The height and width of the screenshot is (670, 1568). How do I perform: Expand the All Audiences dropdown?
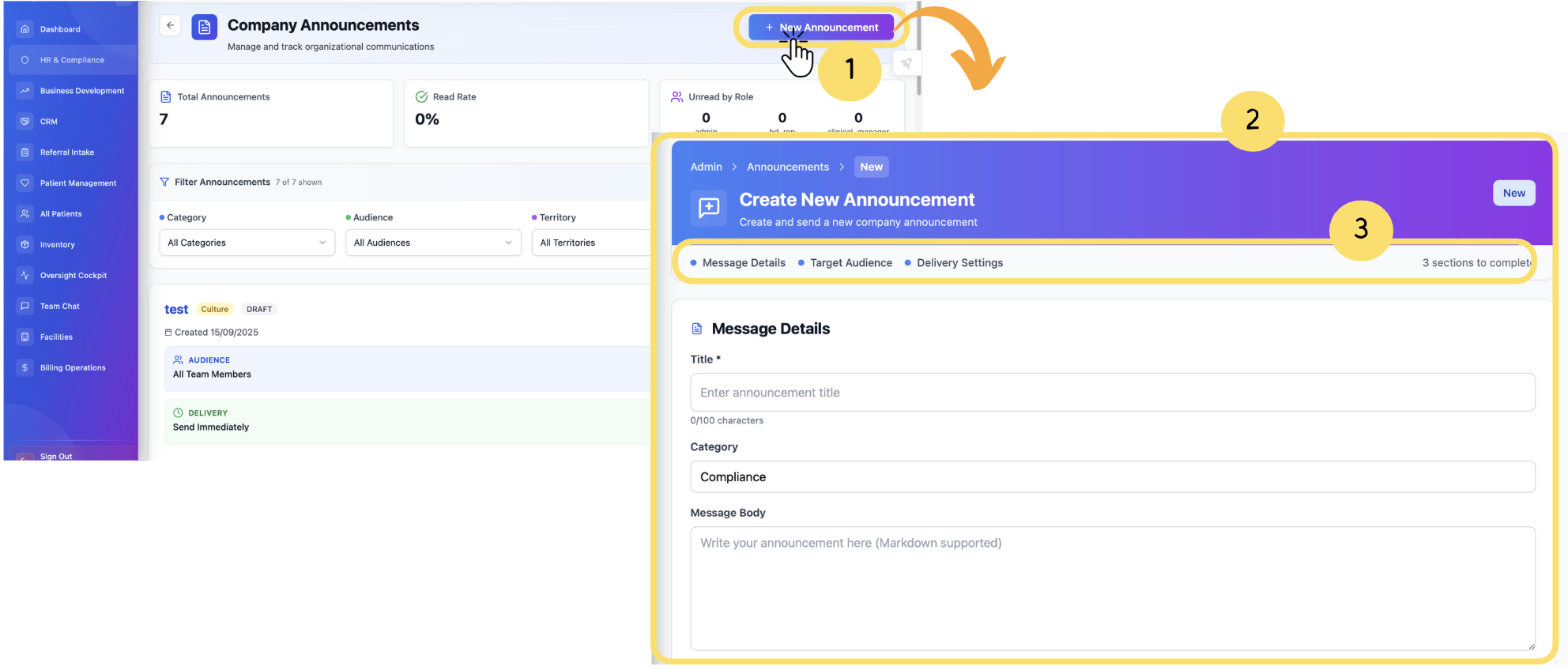[433, 243]
